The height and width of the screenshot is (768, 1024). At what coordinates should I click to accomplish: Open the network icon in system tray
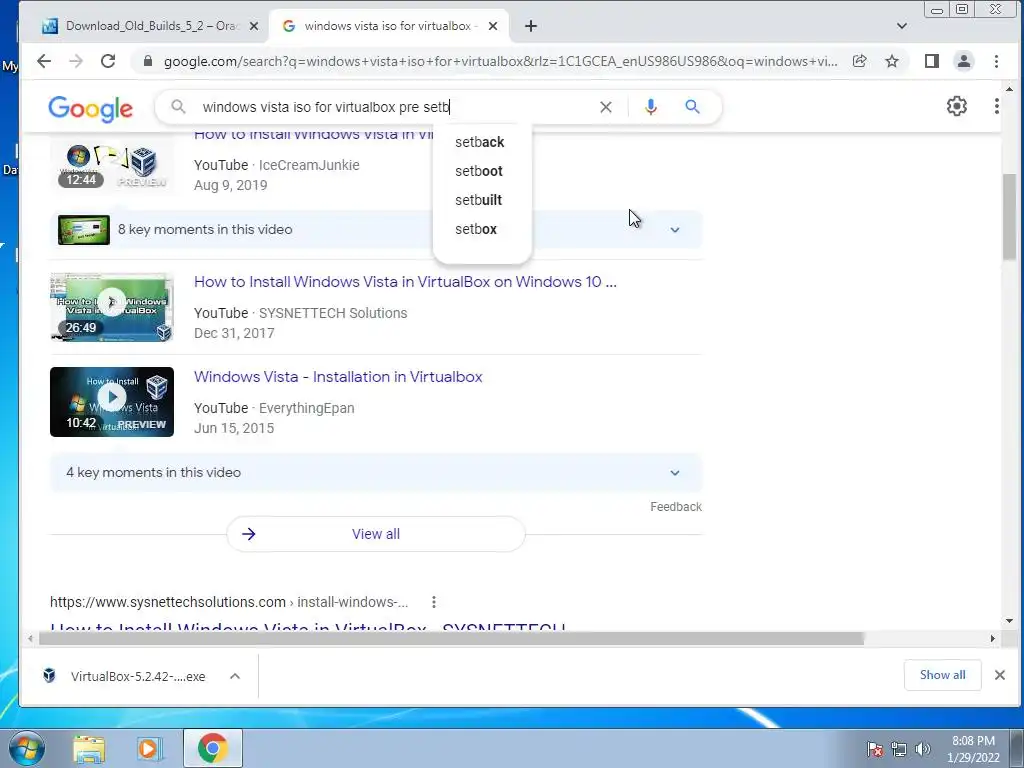click(899, 749)
